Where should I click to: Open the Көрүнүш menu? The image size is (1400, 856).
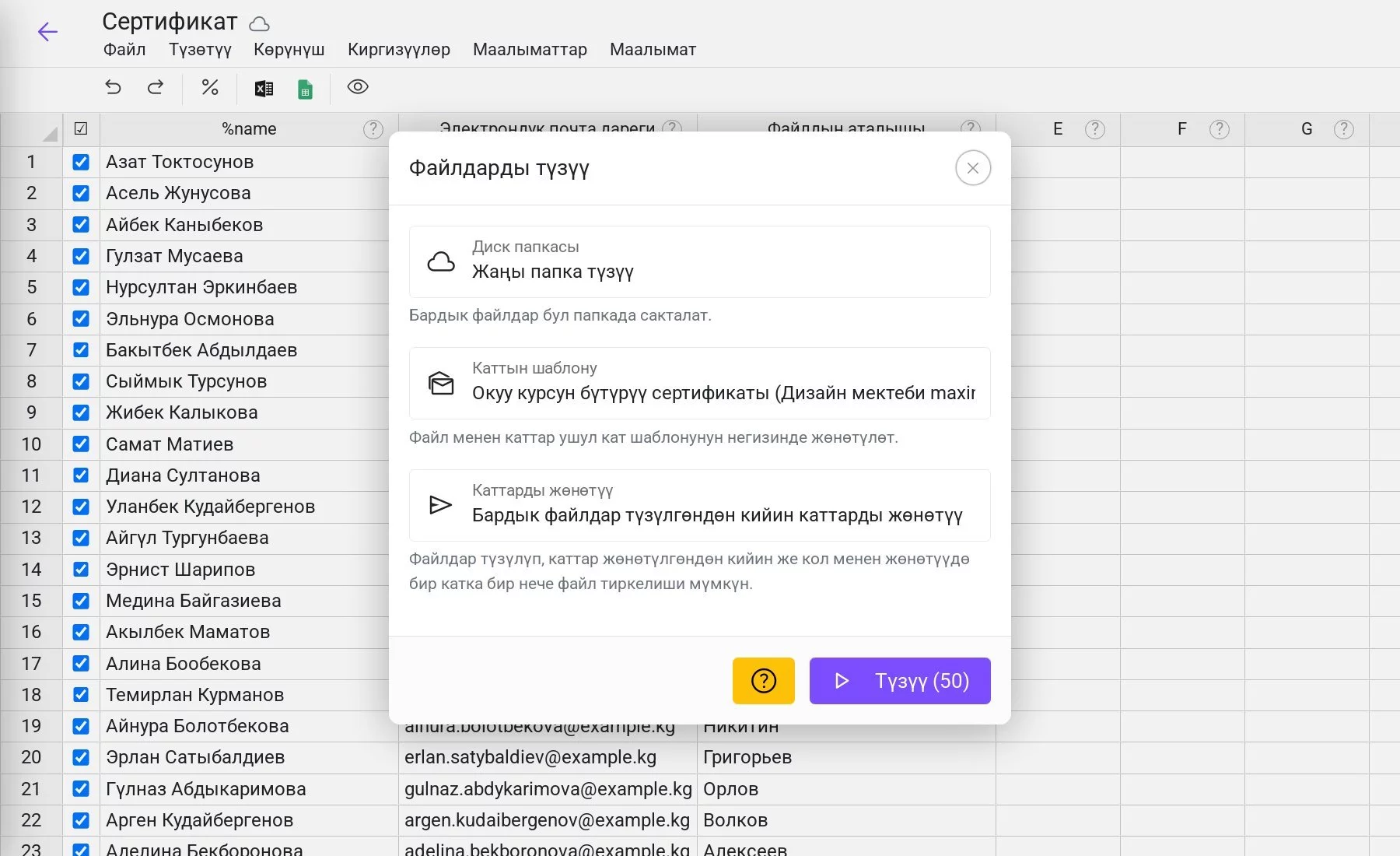click(289, 50)
